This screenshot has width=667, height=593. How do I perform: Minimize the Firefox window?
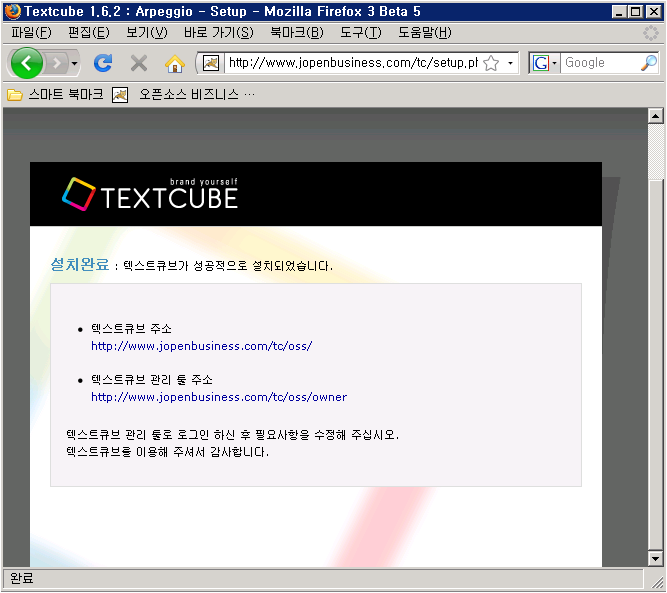(619, 11)
